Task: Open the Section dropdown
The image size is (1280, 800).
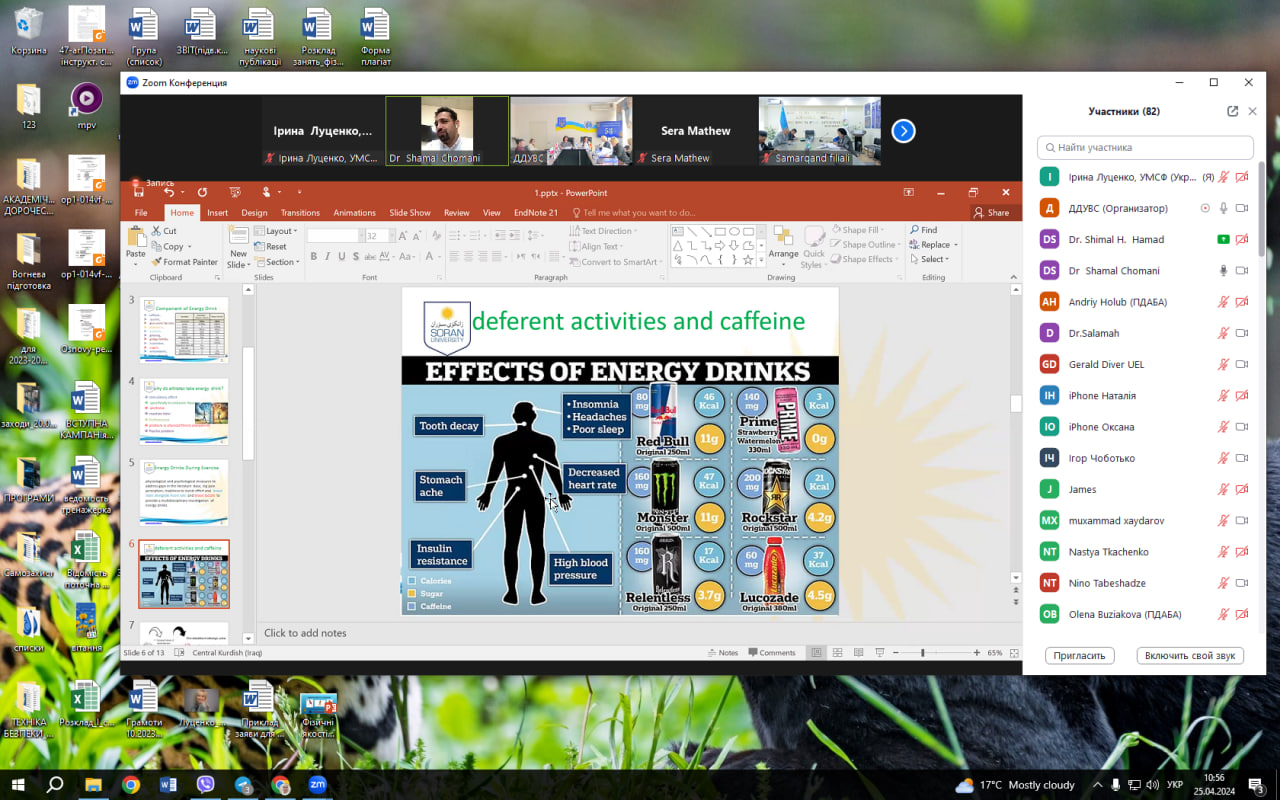Action: (277, 262)
